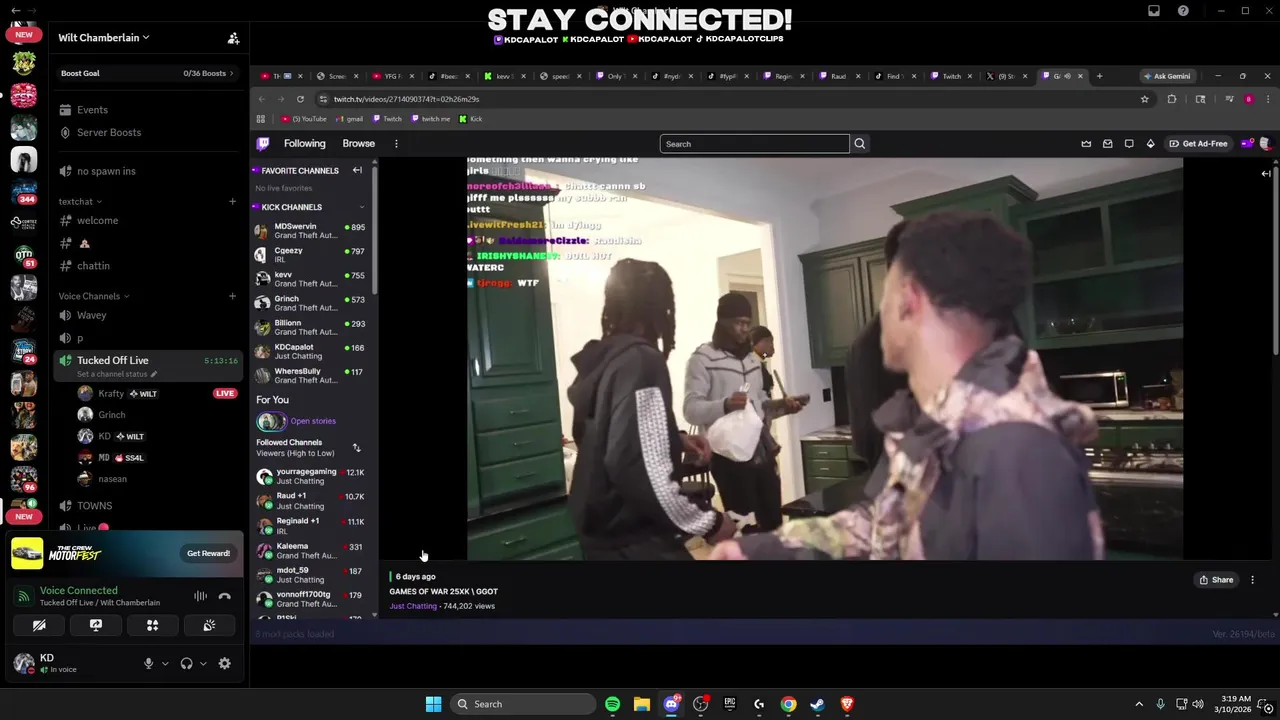This screenshot has width=1280, height=720.
Task: Open Events in Discord sidebar
Action: click(147, 110)
